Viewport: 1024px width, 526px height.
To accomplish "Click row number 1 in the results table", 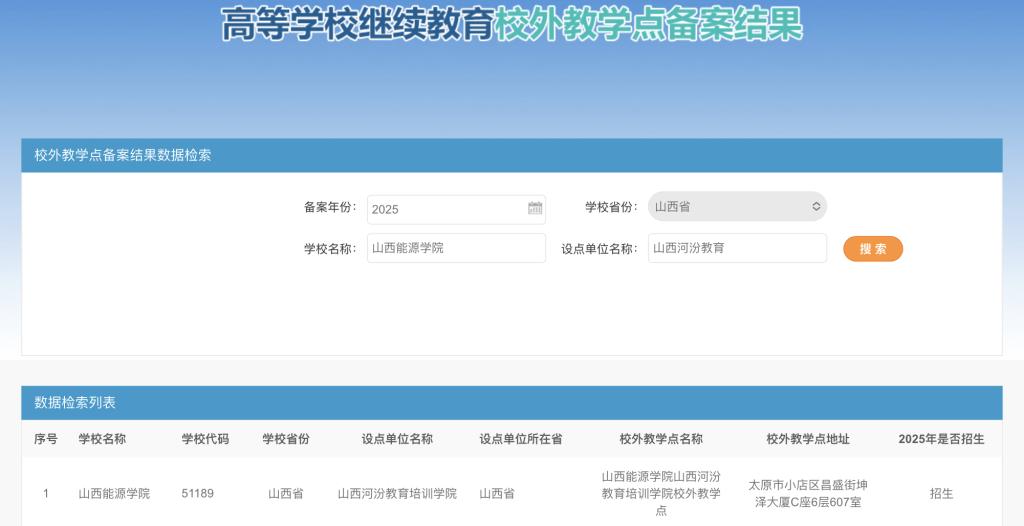I will click(46, 493).
